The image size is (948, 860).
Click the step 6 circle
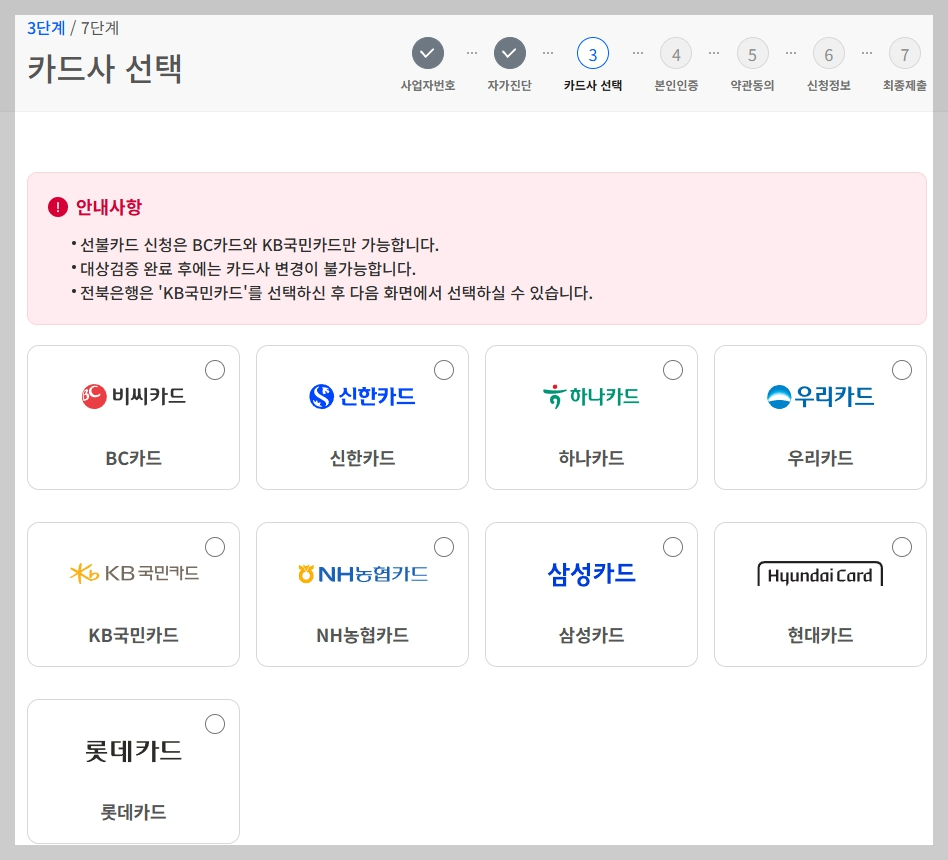coord(828,54)
